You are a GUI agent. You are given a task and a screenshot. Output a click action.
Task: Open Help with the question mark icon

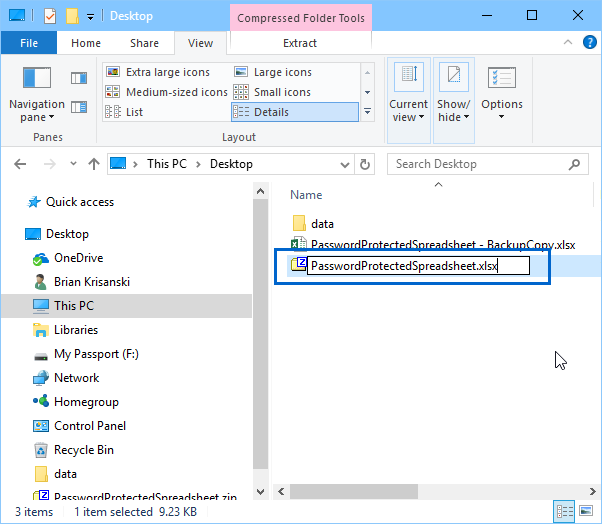589,42
